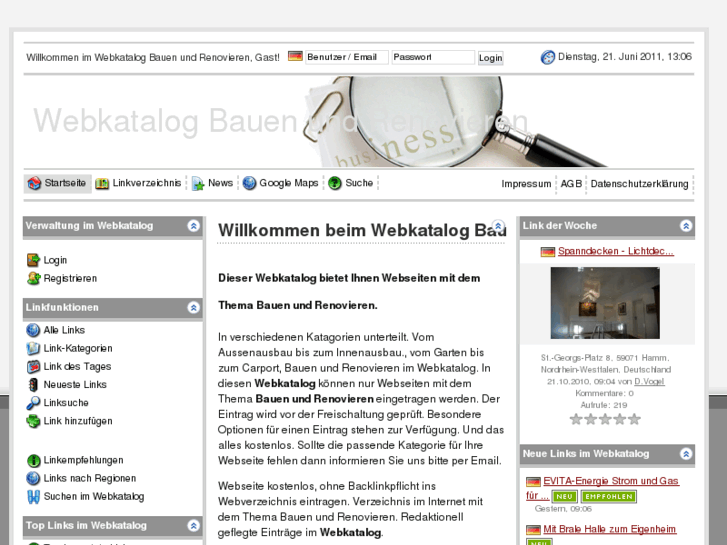Image resolution: width=727 pixels, height=545 pixels.
Task: Click the flag icon beside Spanndecken link
Action: [548, 252]
